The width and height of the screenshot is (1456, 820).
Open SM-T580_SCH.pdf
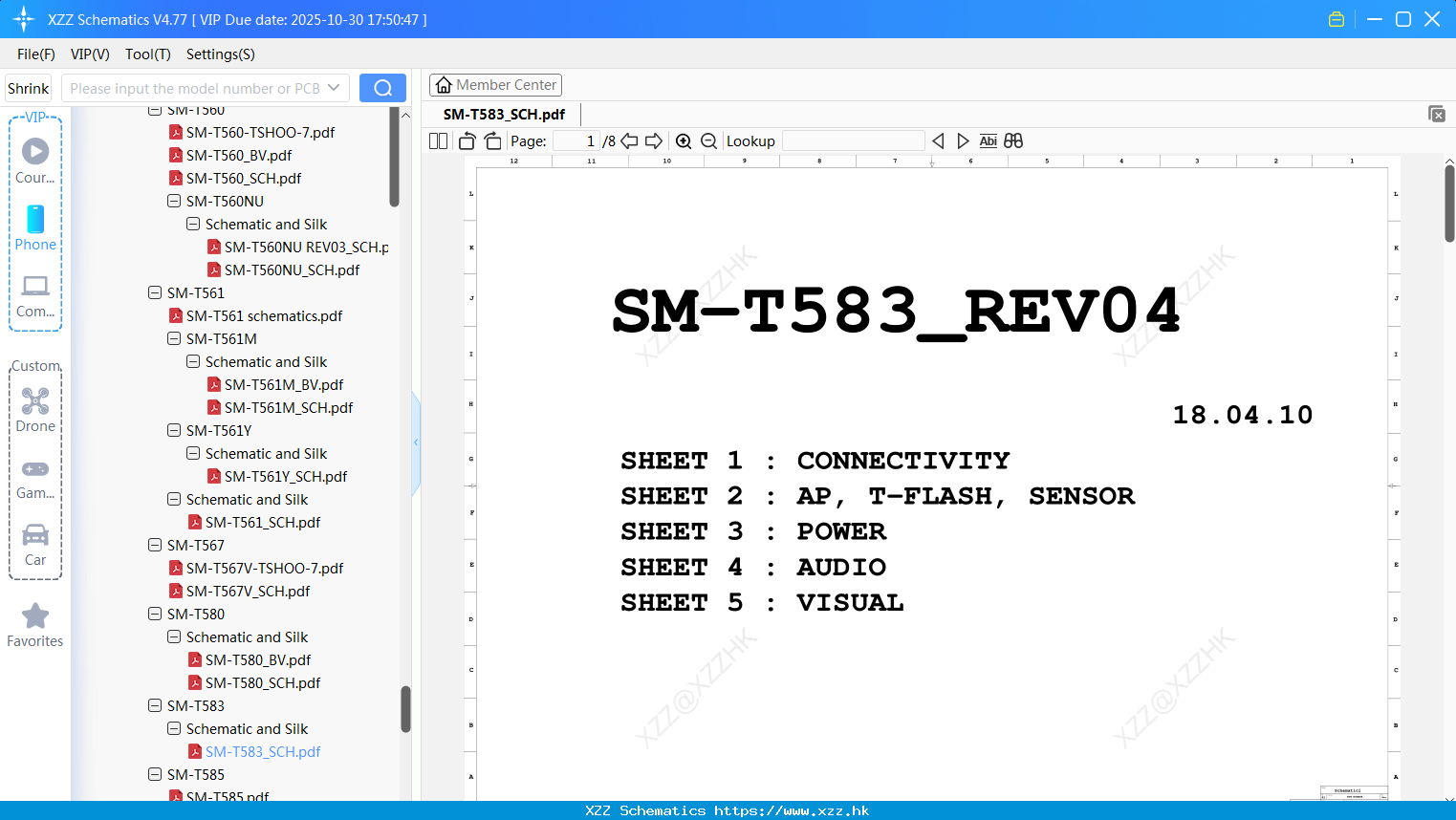tap(263, 682)
